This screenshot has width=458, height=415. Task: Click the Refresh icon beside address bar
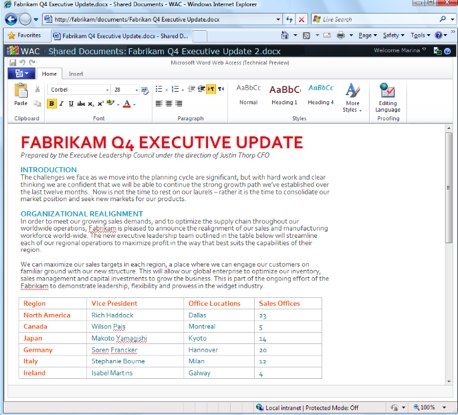(x=289, y=19)
